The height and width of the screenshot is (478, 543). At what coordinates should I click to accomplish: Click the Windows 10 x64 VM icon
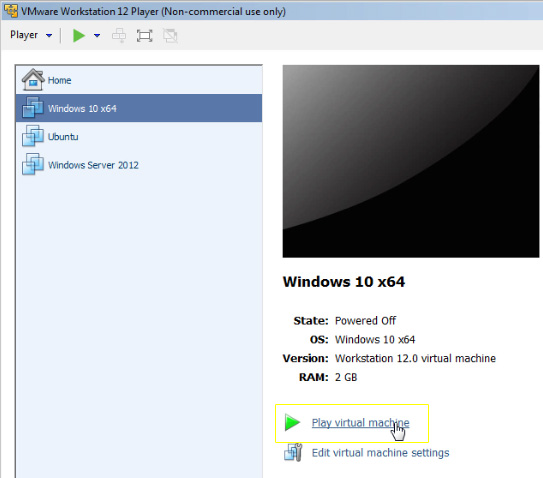click(33, 107)
